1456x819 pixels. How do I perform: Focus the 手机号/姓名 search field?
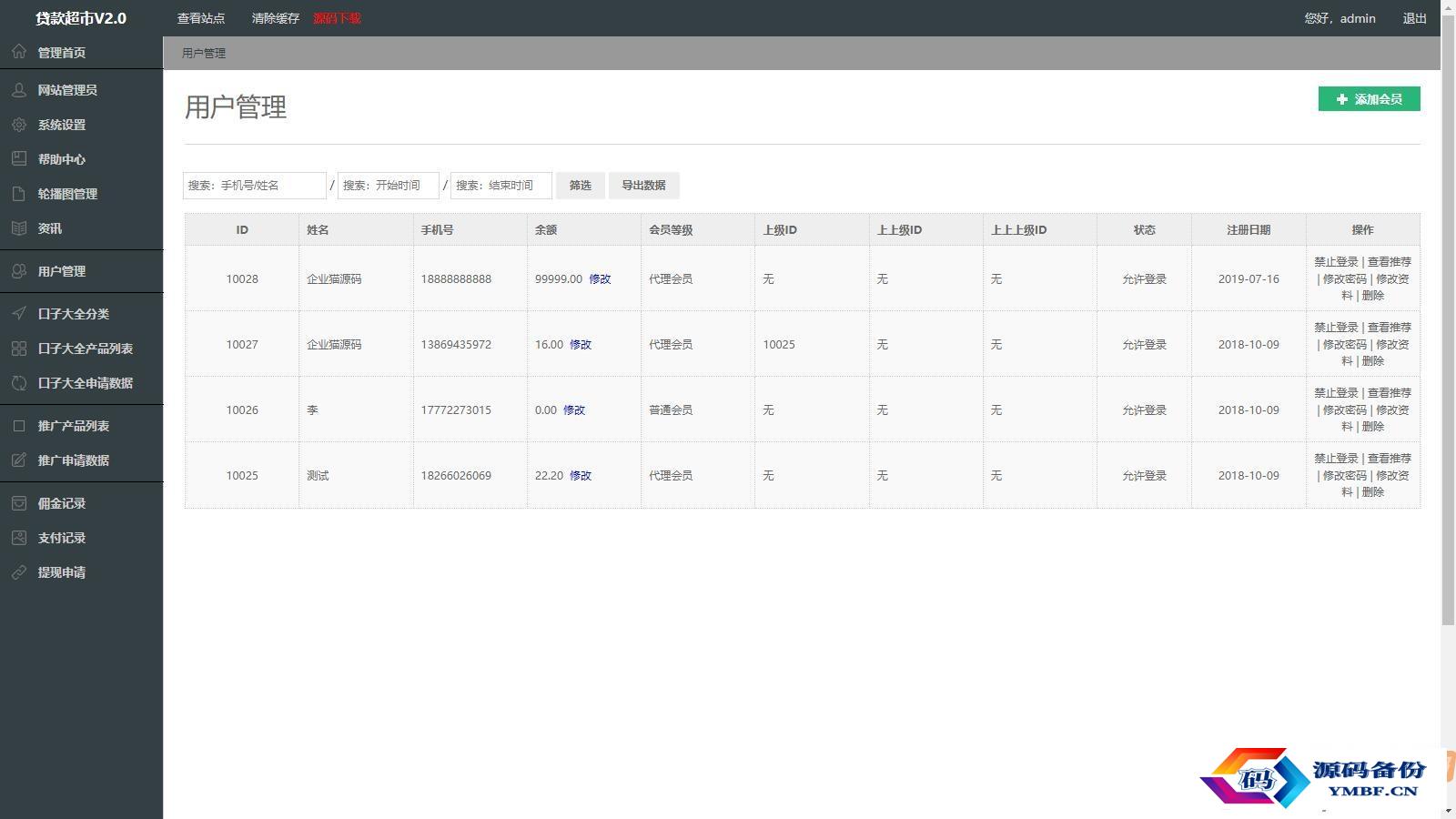[255, 186]
